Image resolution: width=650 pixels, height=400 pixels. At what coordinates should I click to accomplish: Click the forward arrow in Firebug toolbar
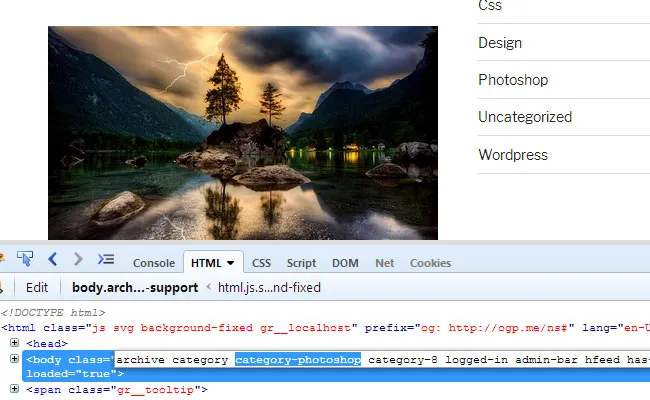(x=78, y=260)
